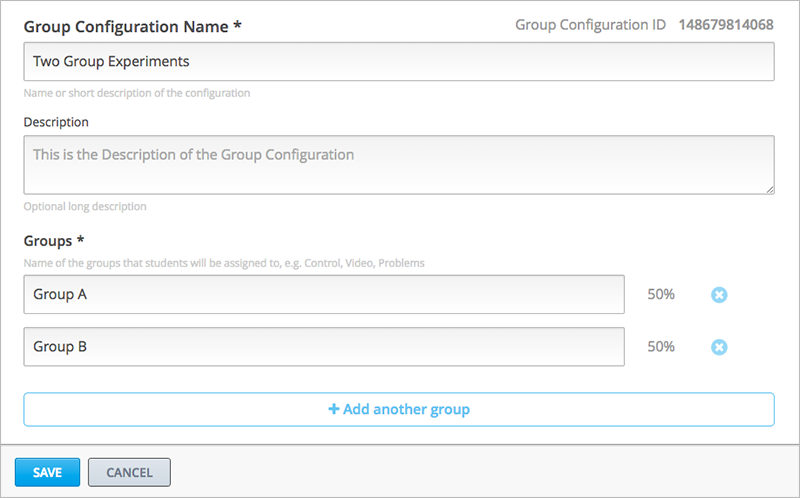Cancel the group configuration form
The image size is (800, 498).
point(129,472)
